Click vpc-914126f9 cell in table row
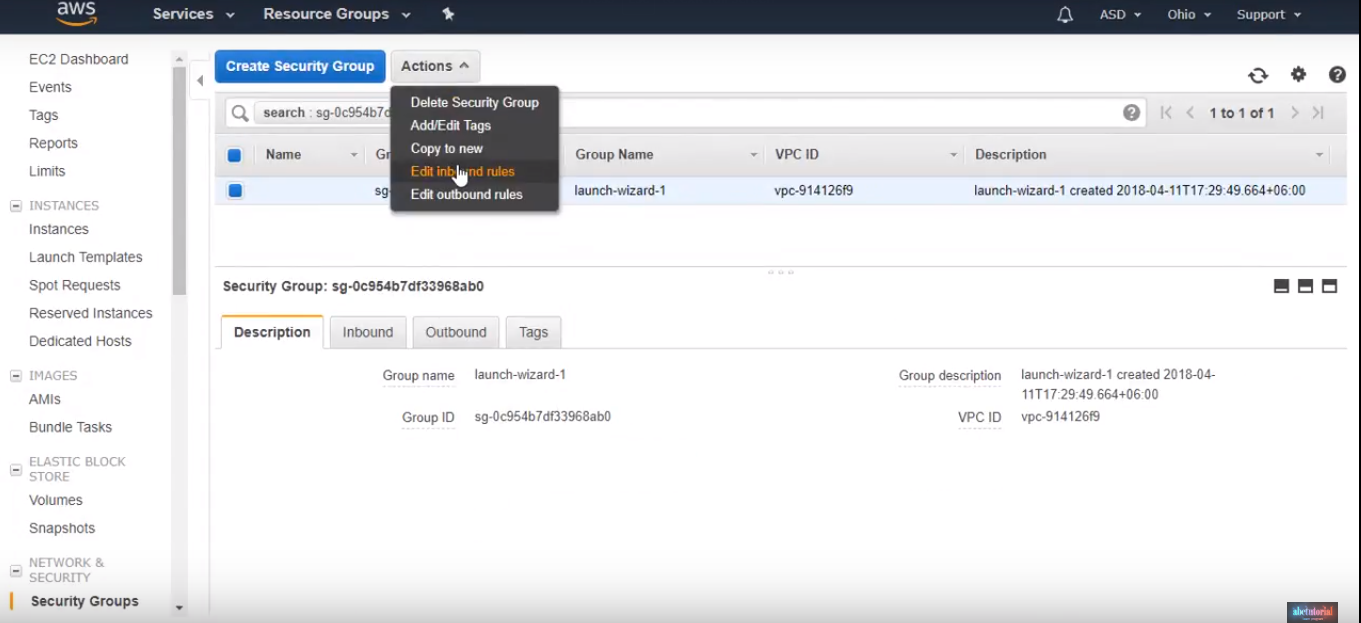 813,190
